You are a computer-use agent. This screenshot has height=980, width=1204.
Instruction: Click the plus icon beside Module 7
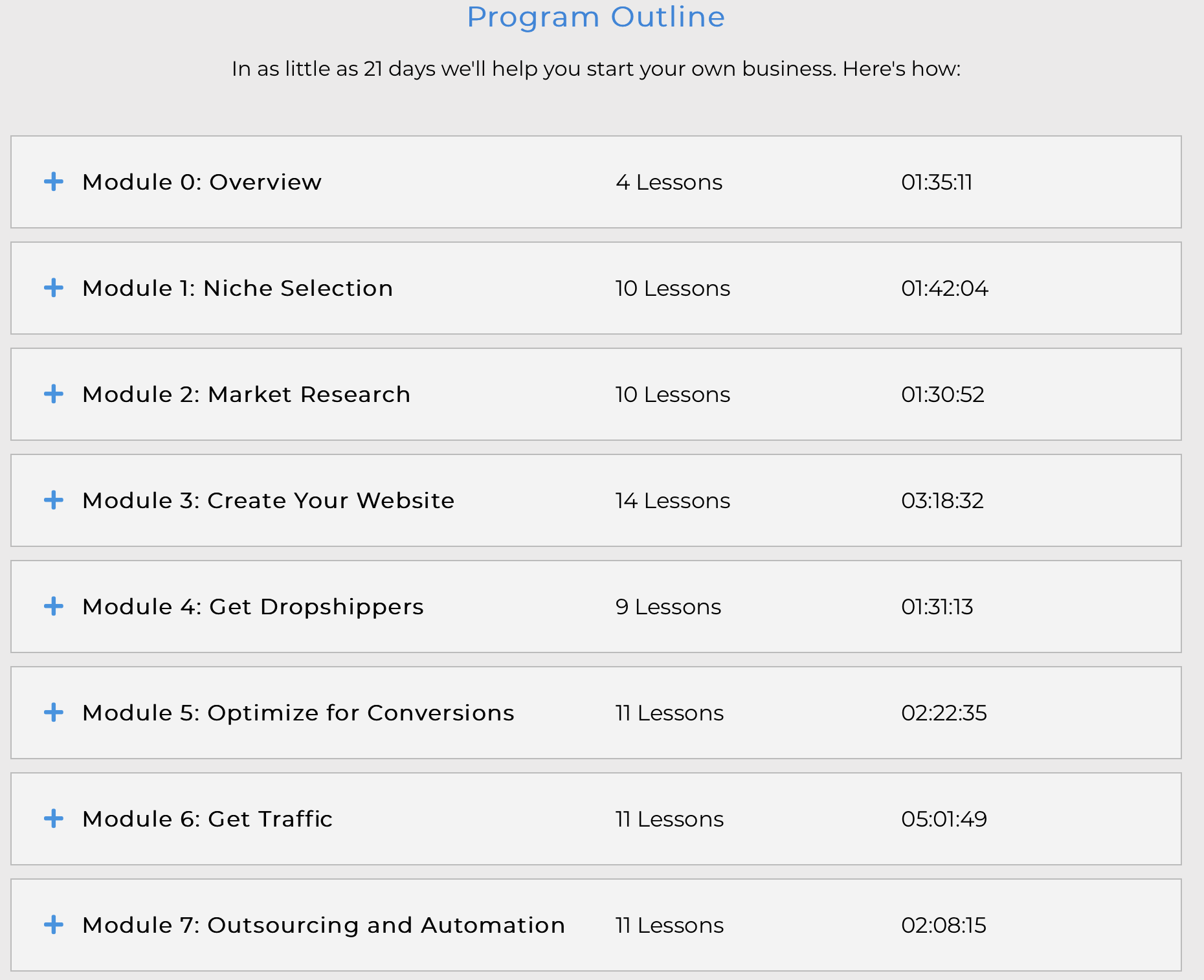click(54, 925)
